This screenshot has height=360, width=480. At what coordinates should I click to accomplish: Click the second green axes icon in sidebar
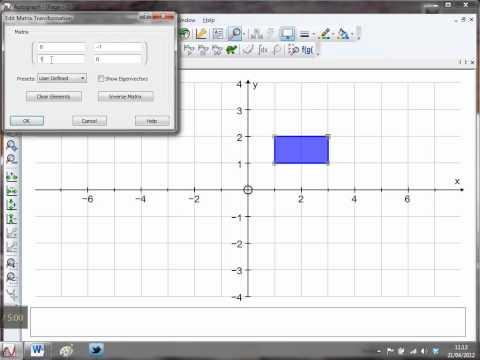12,190
